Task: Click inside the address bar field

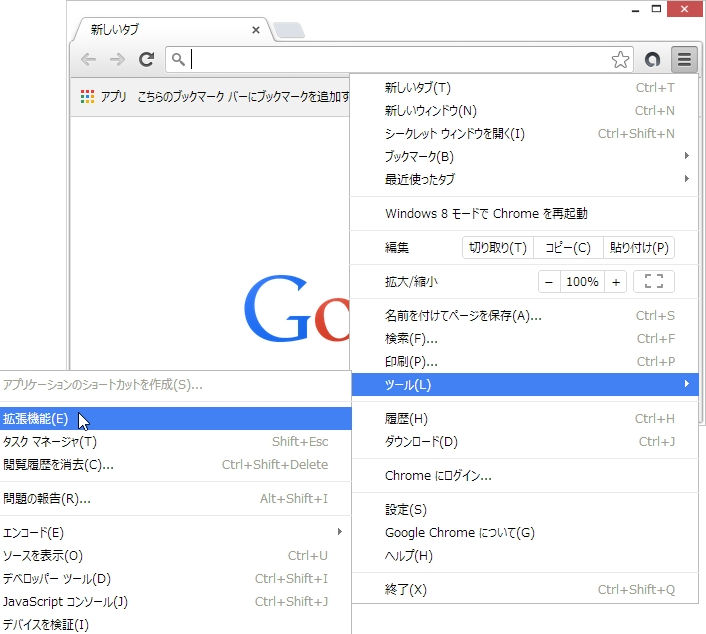Action: [398, 59]
